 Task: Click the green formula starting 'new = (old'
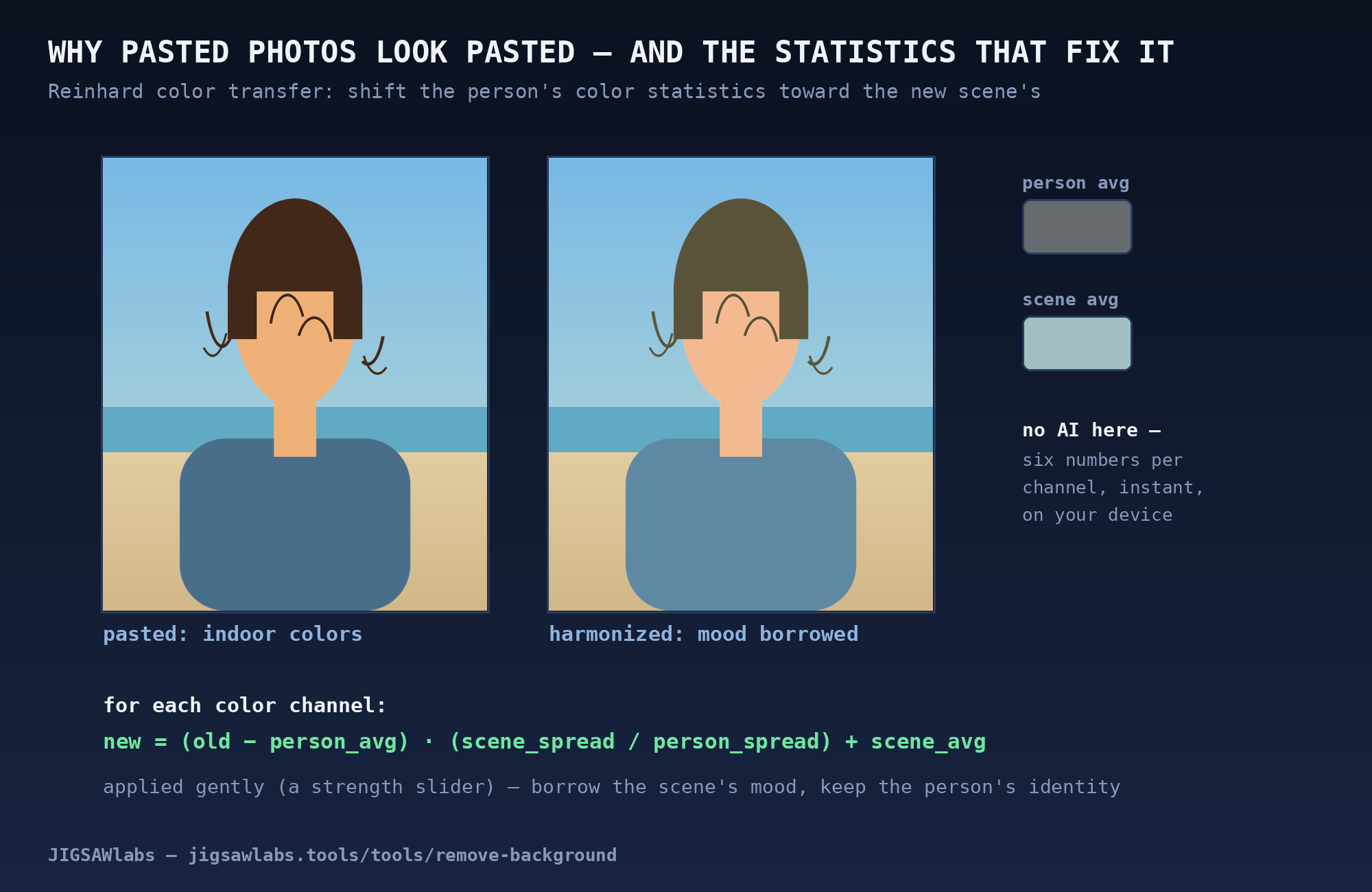coord(544,742)
